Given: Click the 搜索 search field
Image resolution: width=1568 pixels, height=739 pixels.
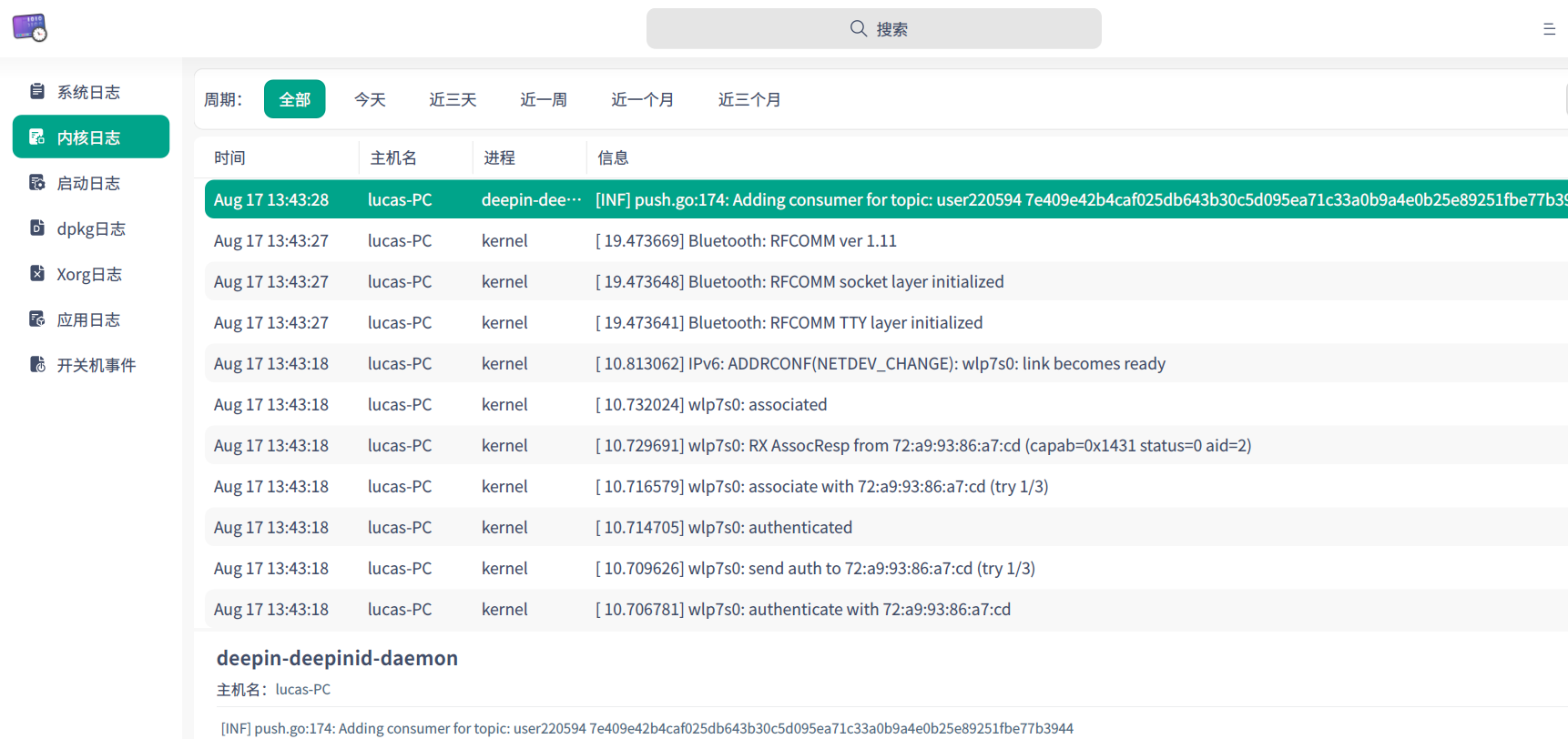Looking at the screenshot, I should [873, 29].
